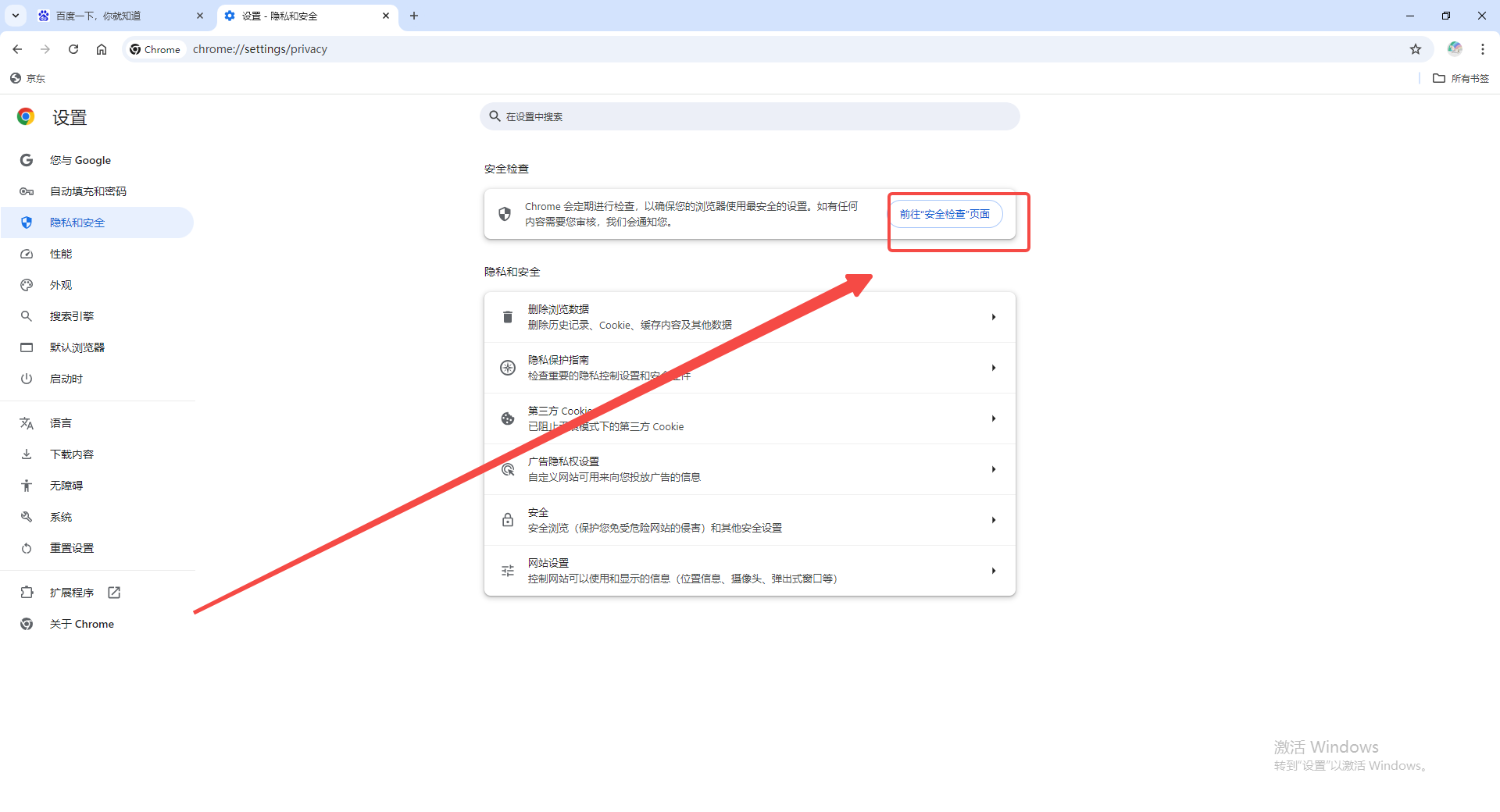
Task: Click the Google G icon in sidebar
Action: pyautogui.click(x=27, y=160)
